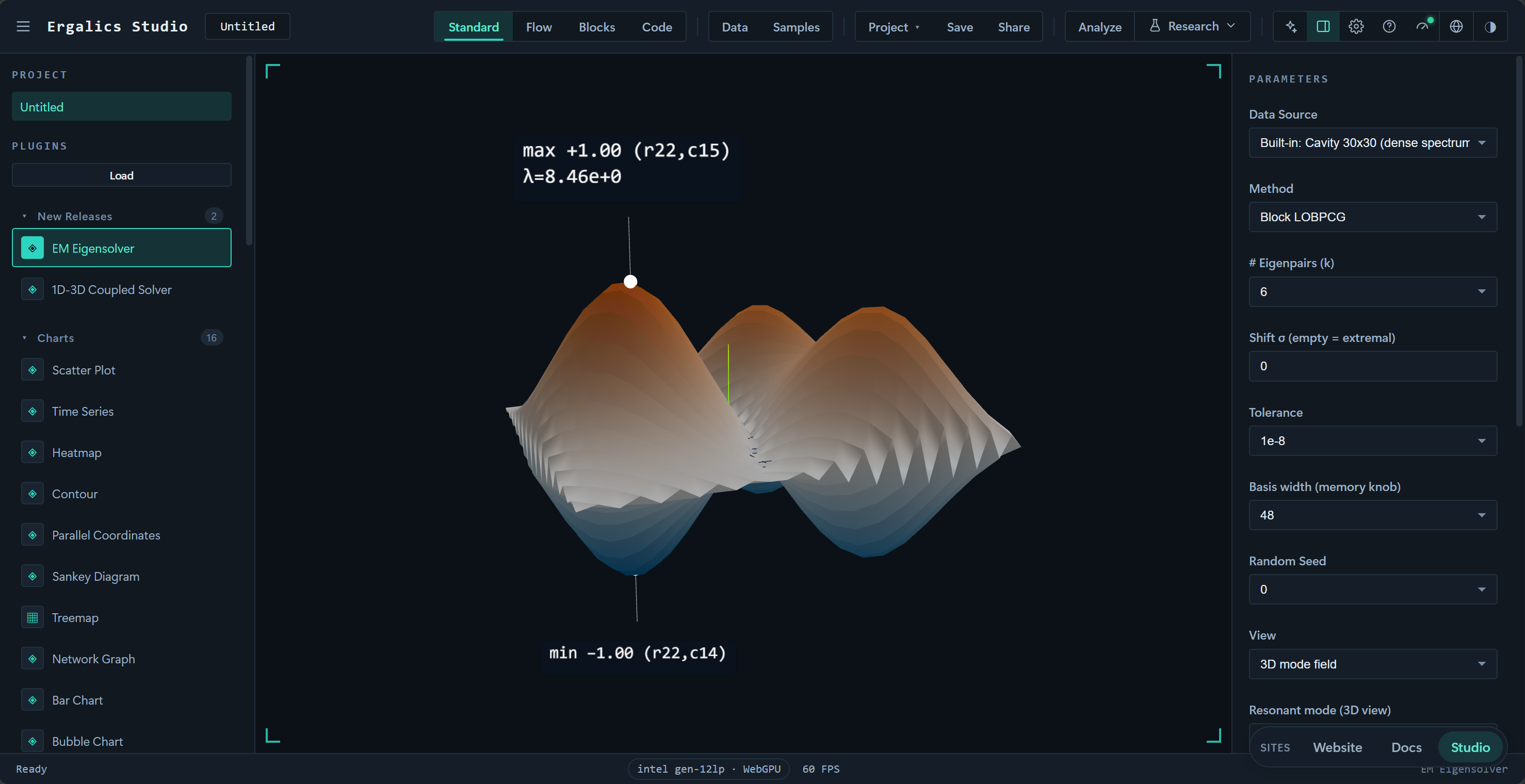Open the Data Source dropdown
The height and width of the screenshot is (784, 1525).
click(1372, 142)
